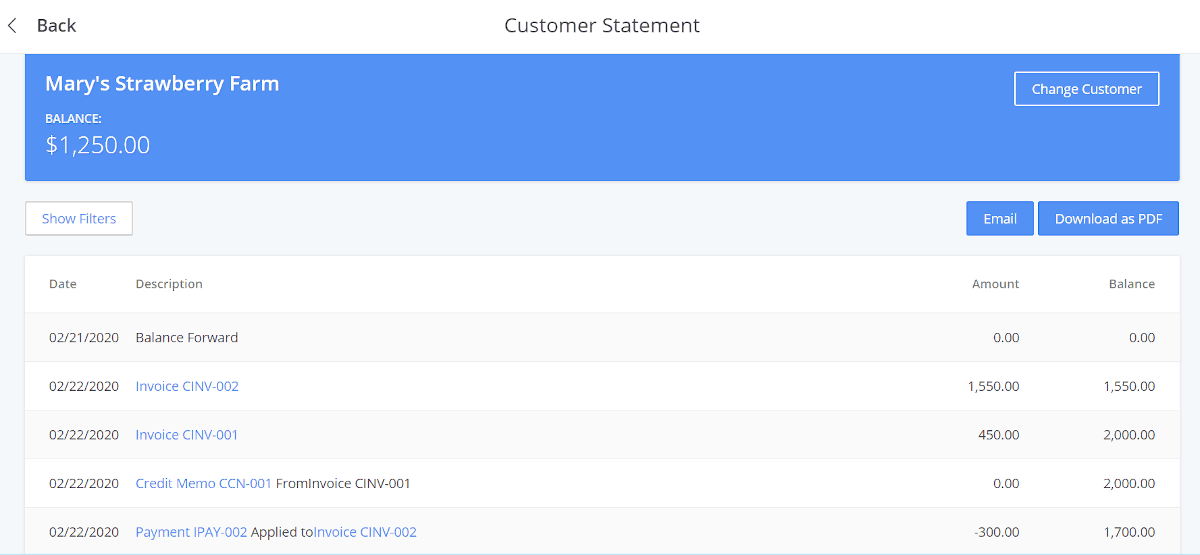Open Payment IPAY-002 link
Viewport: 1200px width, 555px height.
tap(191, 532)
